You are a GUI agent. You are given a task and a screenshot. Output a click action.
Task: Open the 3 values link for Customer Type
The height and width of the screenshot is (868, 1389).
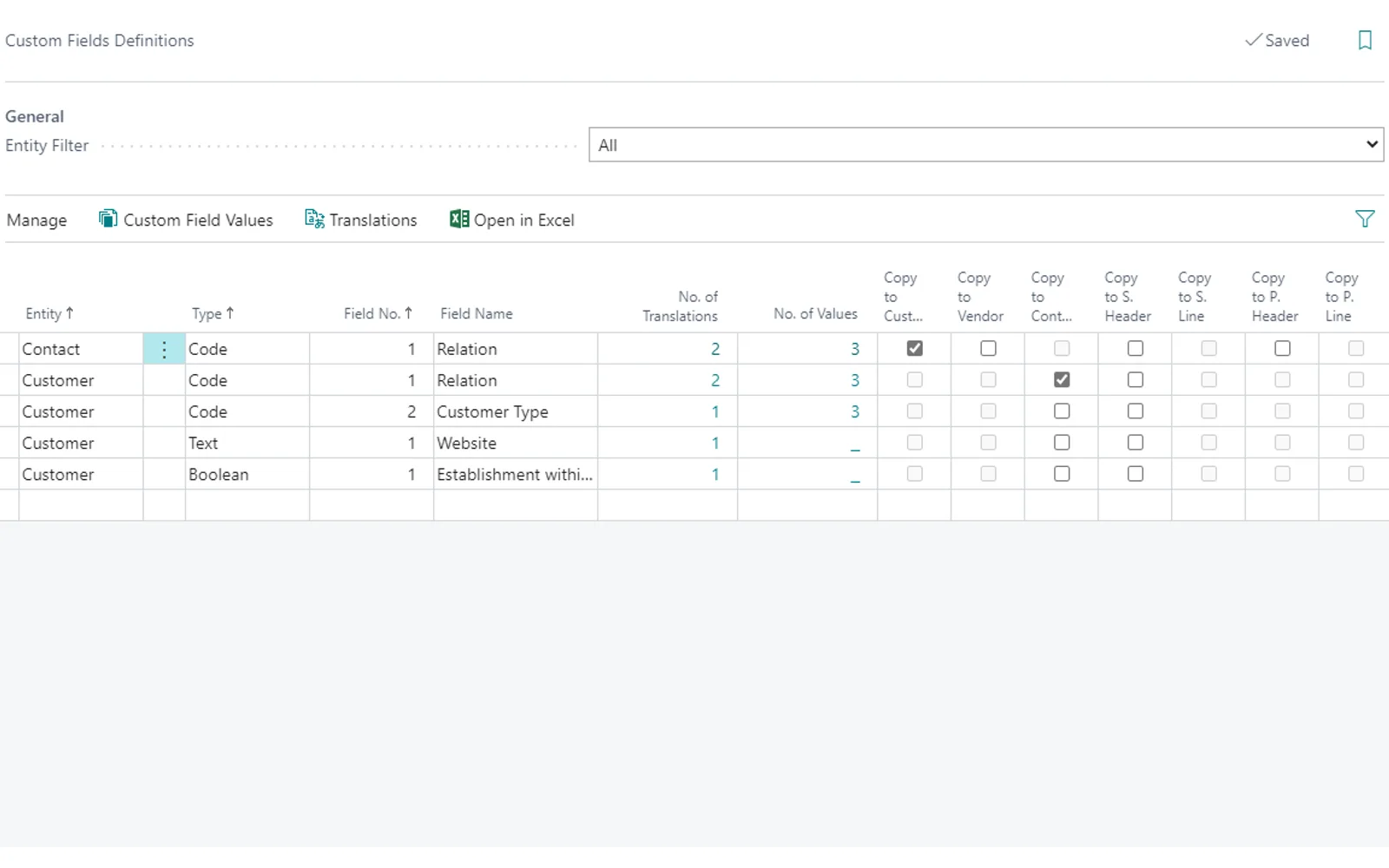coord(855,411)
